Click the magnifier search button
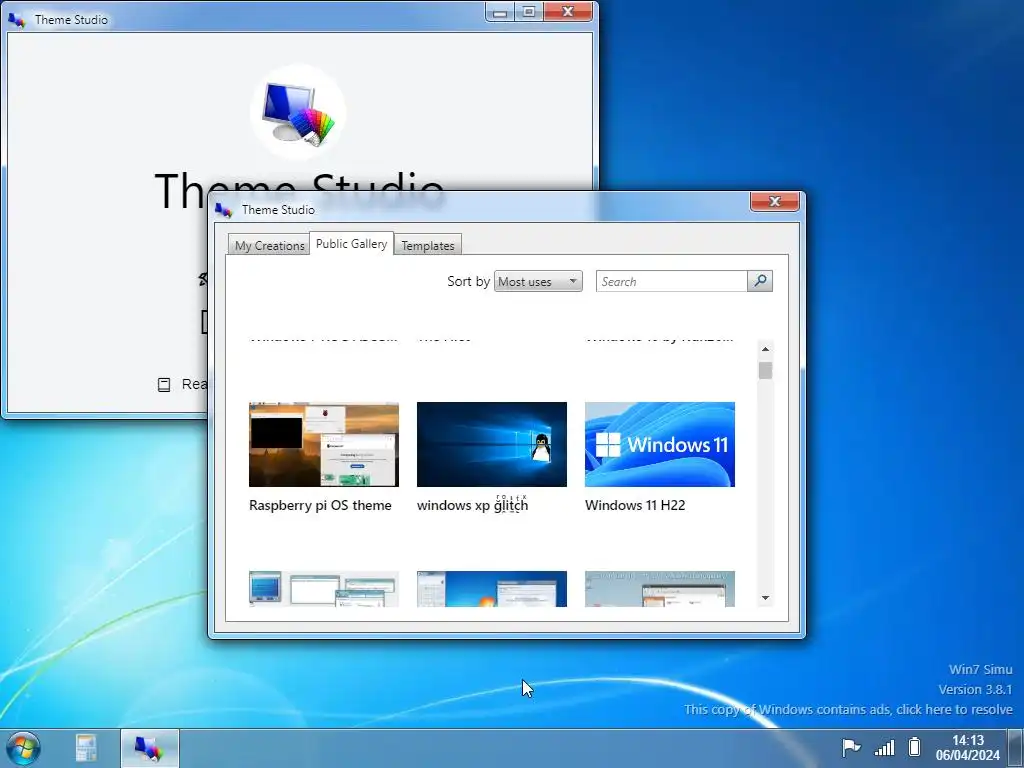The image size is (1024, 768). click(x=760, y=281)
